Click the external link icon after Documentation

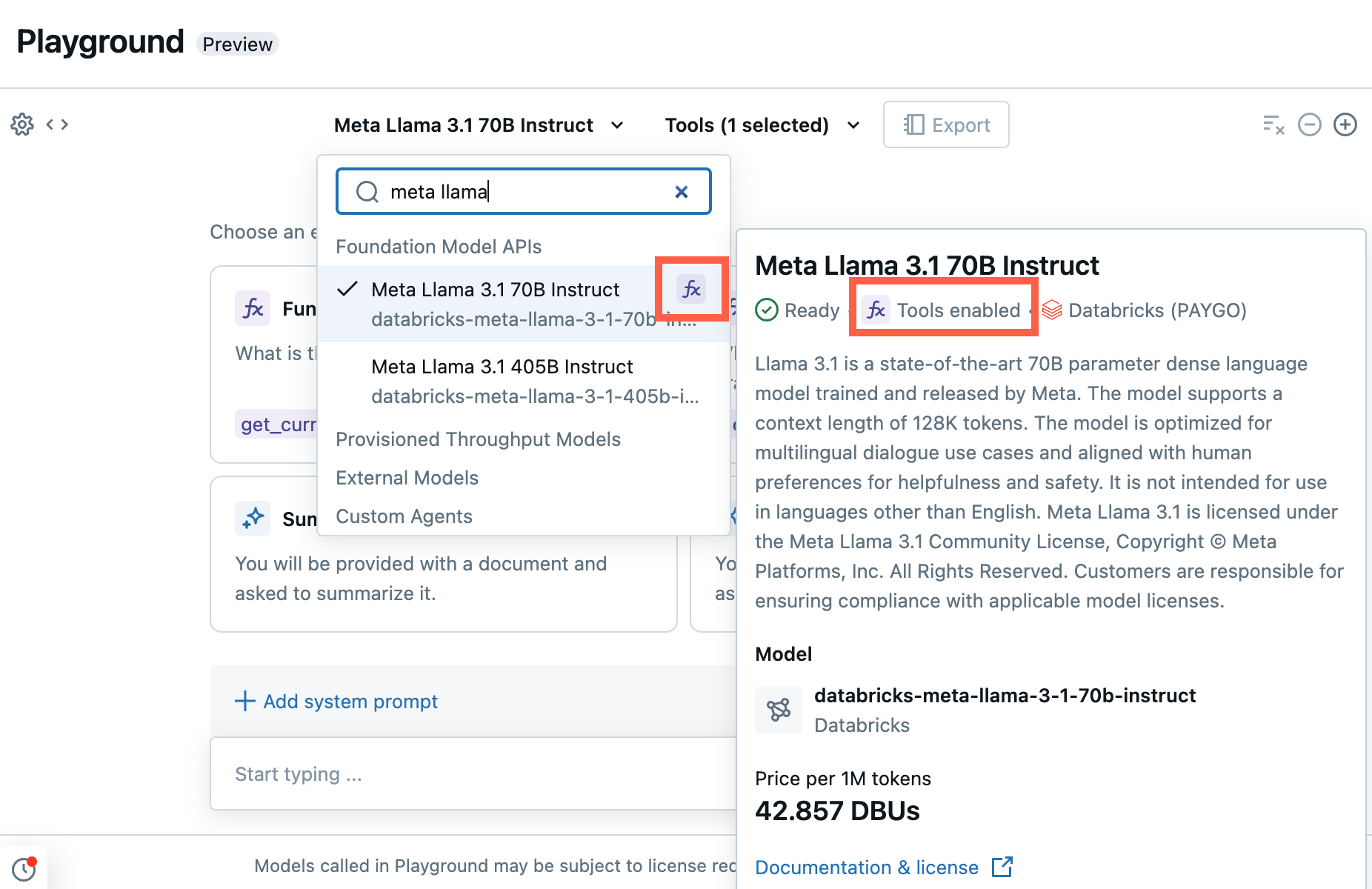[x=1002, y=867]
